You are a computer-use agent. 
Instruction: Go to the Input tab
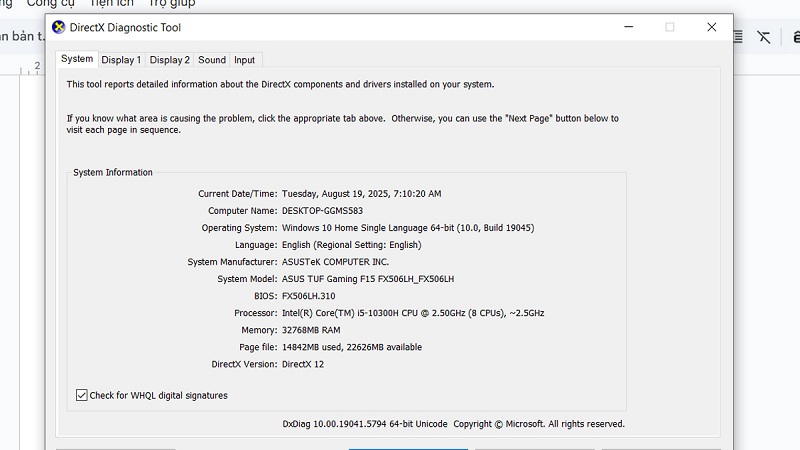244,60
